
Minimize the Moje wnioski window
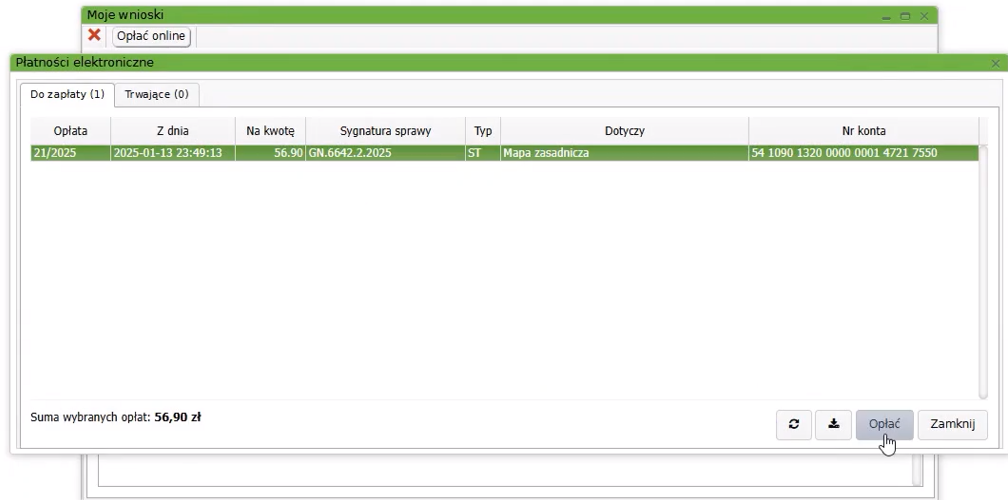coord(886,16)
